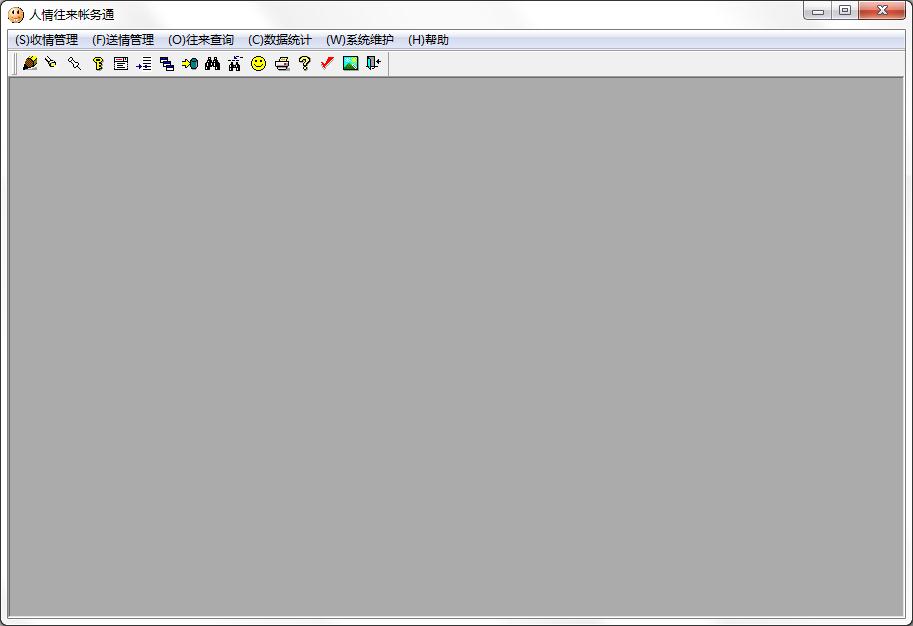Click the arrow-into-database toolbar icon
Screen dimensions: 913x626
[190, 63]
